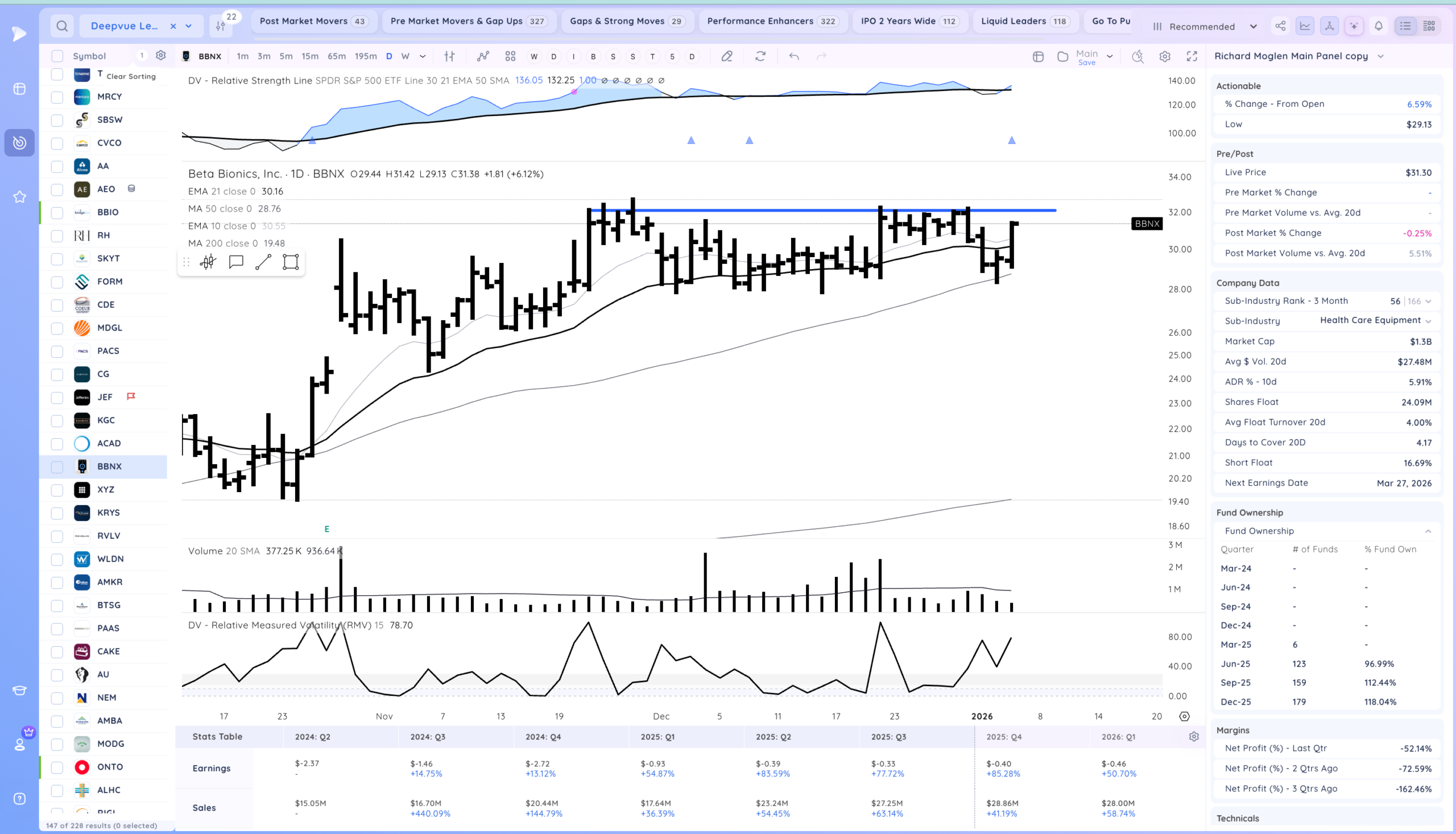This screenshot has height=834, width=1456.
Task: Tick the checkbox beside BBNX
Action: click(57, 467)
